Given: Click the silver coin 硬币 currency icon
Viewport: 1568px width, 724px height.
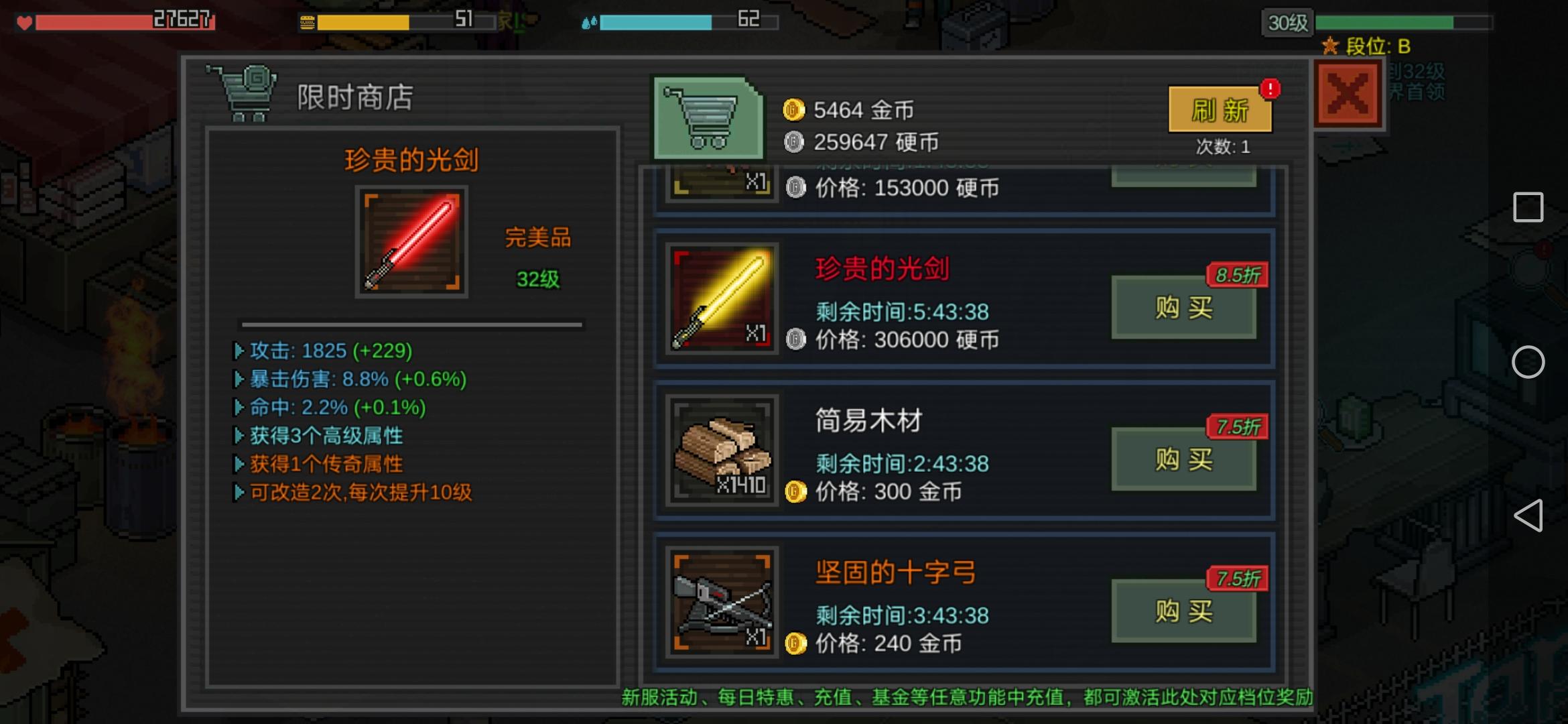Looking at the screenshot, I should point(793,142).
